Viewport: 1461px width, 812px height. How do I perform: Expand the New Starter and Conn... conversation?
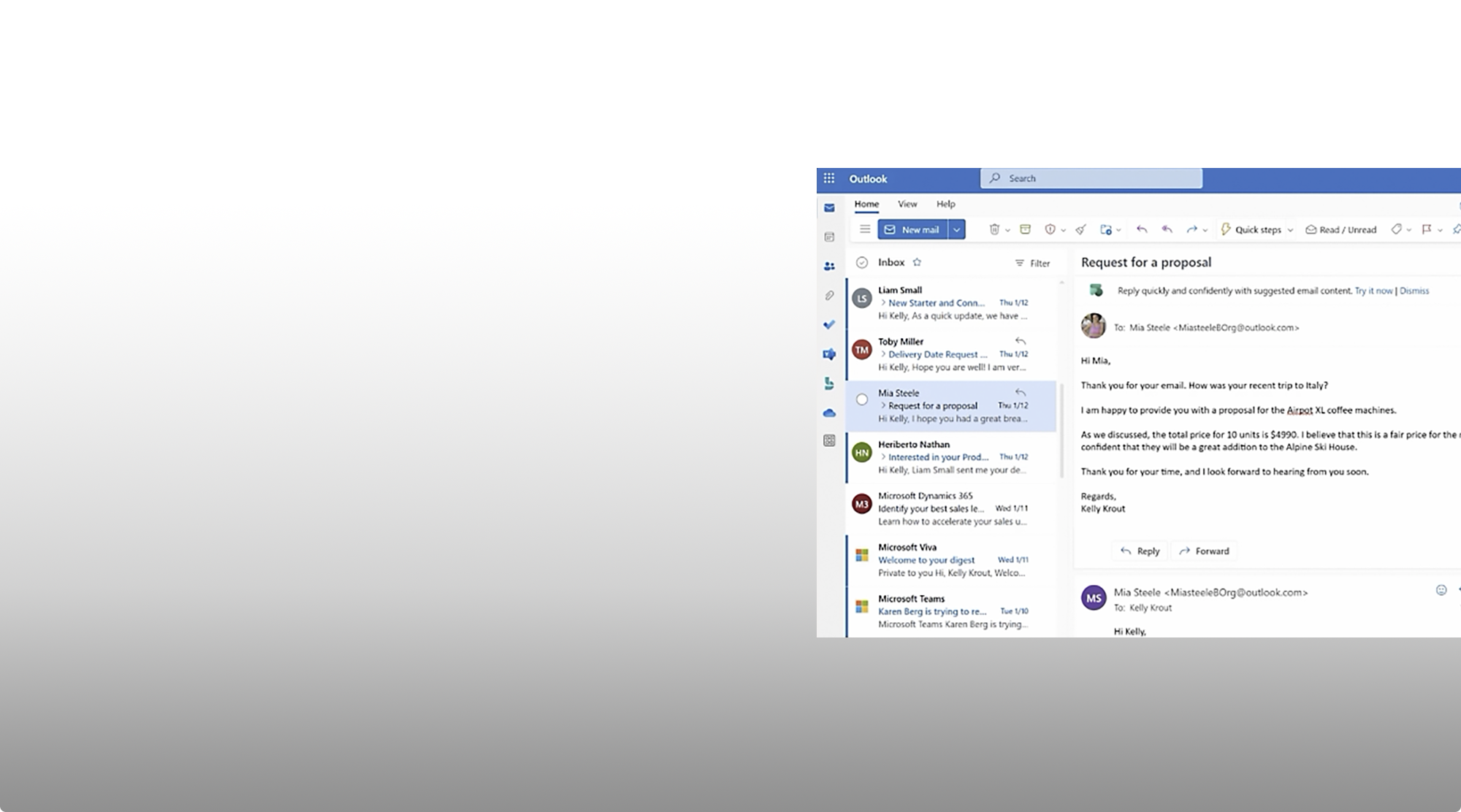(x=883, y=302)
